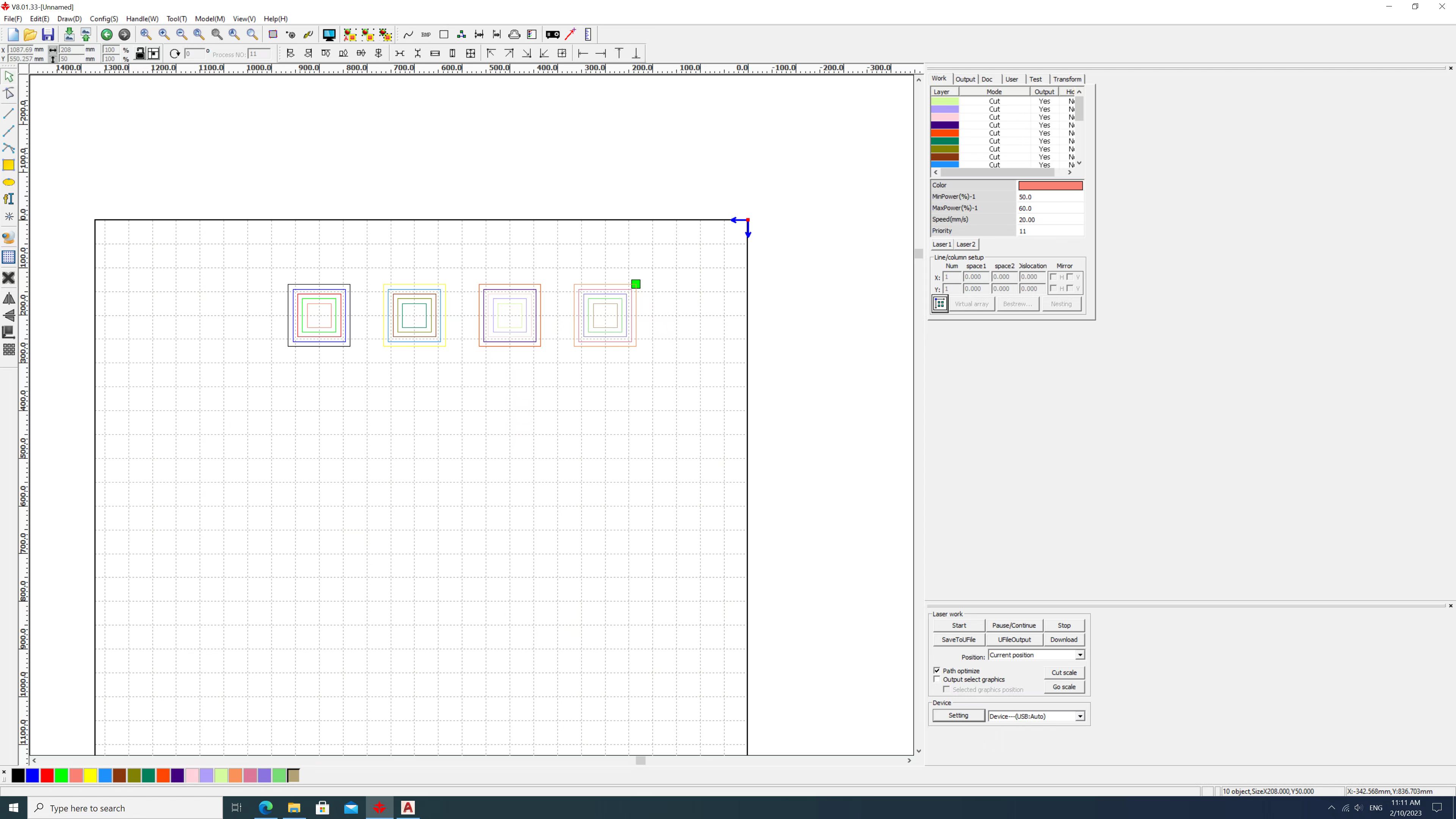Viewport: 1456px width, 819px height.
Task: Click the rotate icon beside the angle field
Action: pos(175,54)
